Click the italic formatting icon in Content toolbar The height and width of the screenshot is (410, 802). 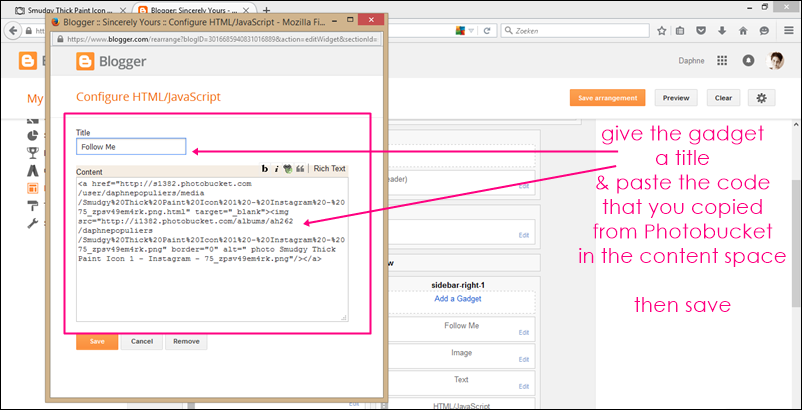276,169
